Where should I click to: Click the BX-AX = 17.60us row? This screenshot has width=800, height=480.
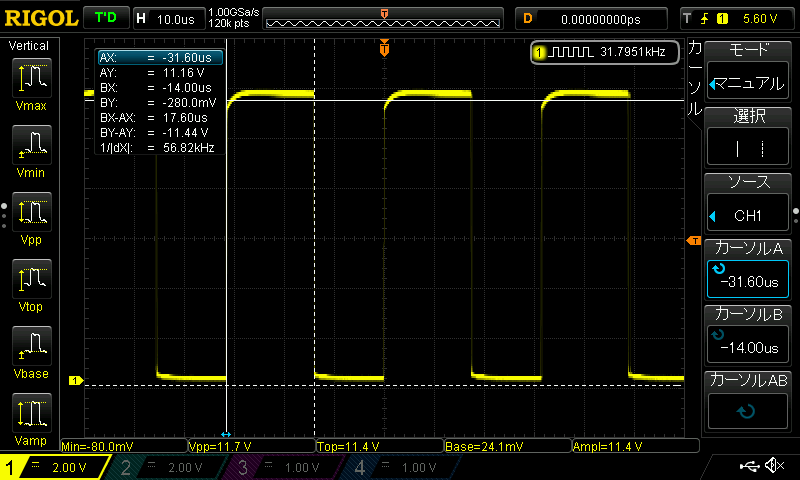[160, 117]
